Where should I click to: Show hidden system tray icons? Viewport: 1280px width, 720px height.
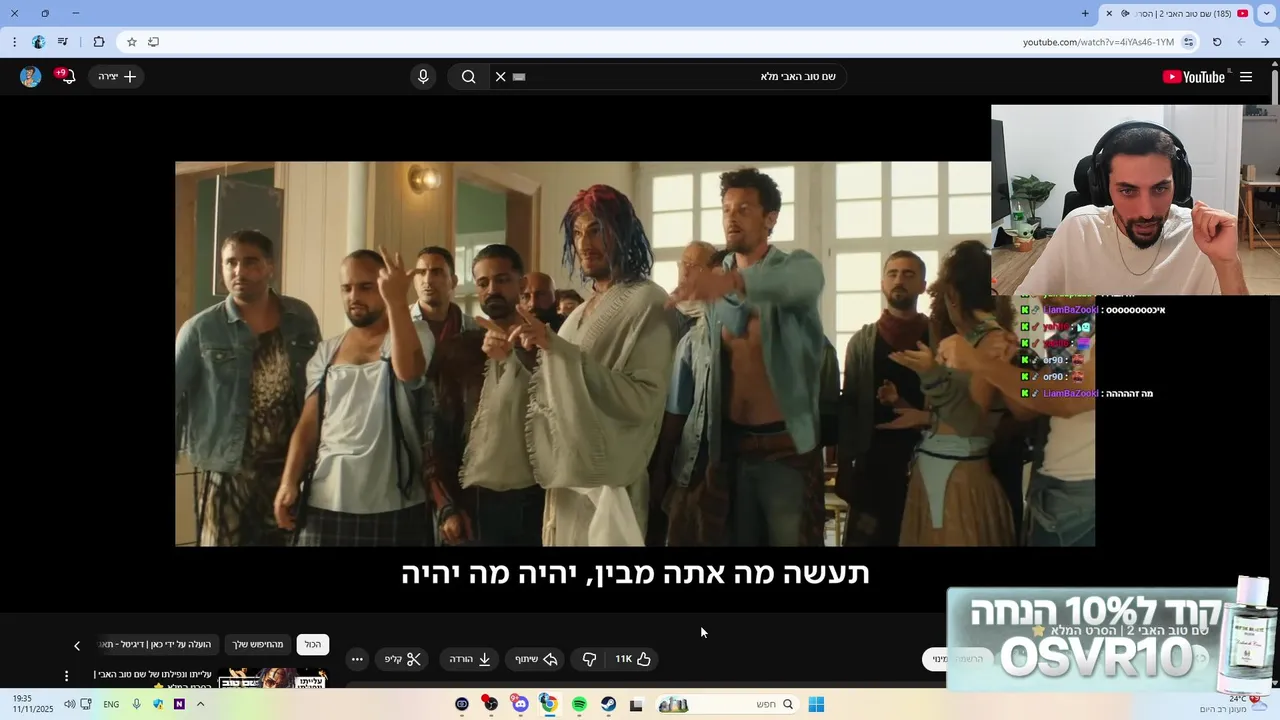pos(200,704)
